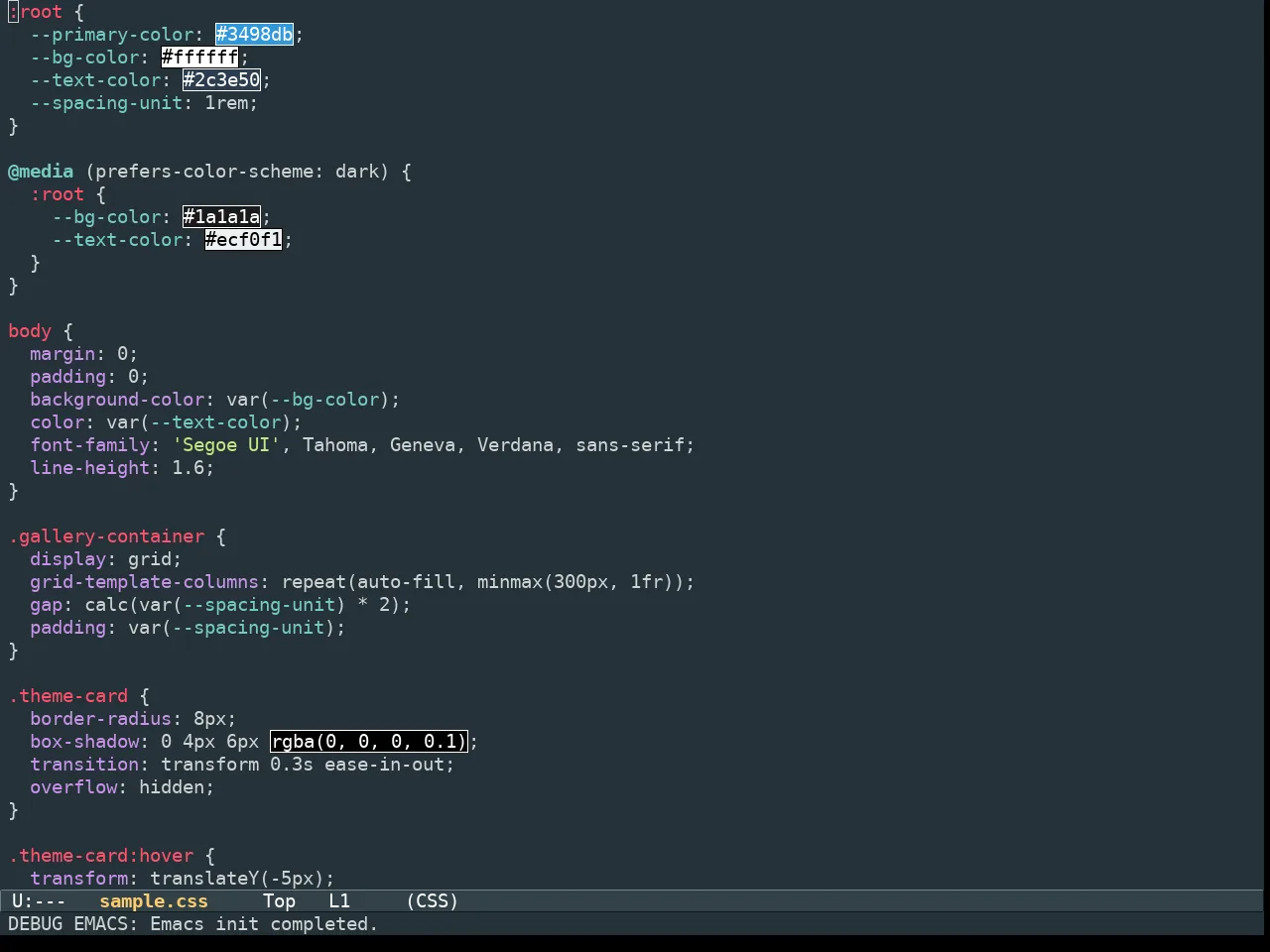Click the Top position indicator in mode line
The width and height of the screenshot is (1270, 952).
point(279,901)
